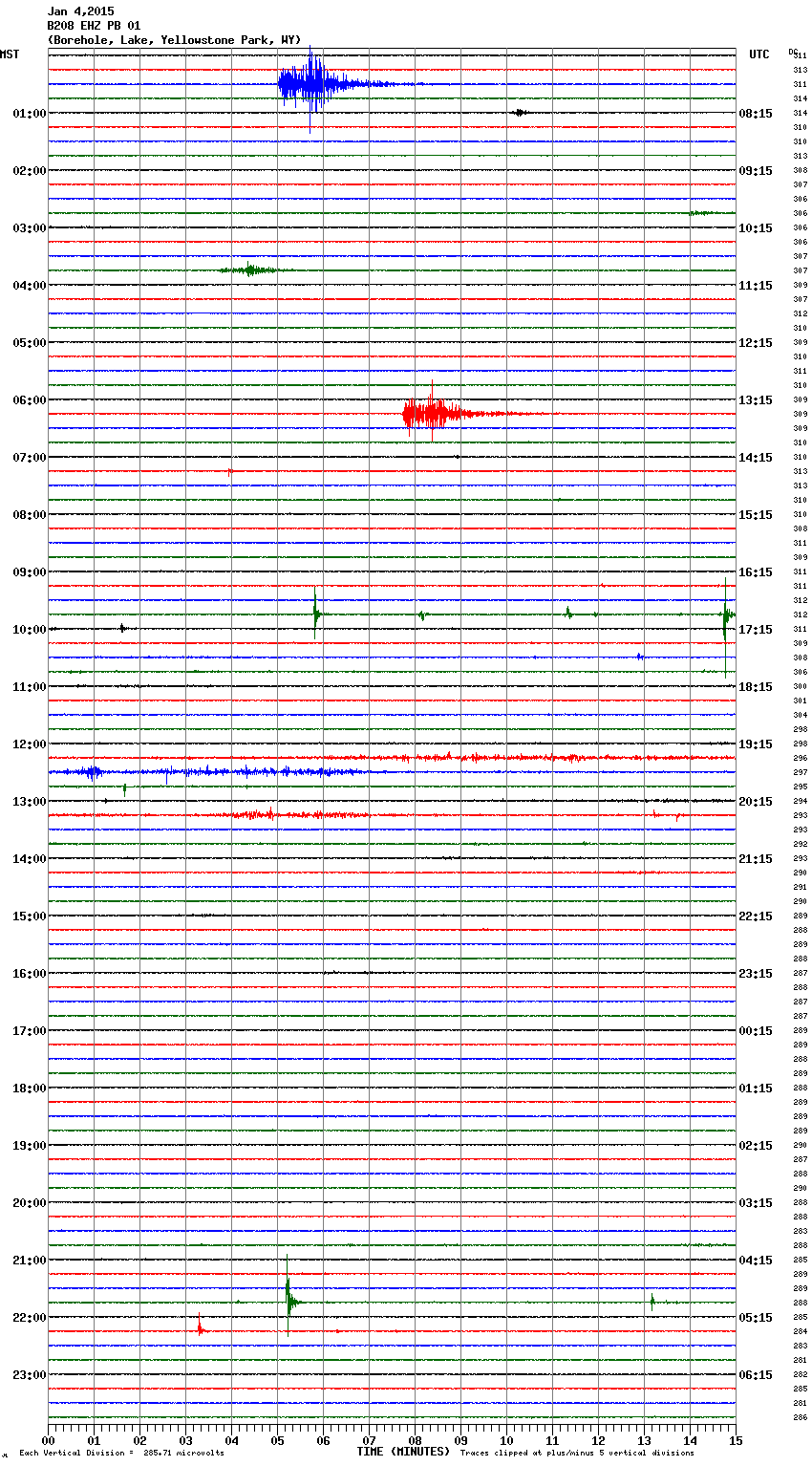
Task: Click the '00' minute axis tick label
Action: [x=48, y=1441]
